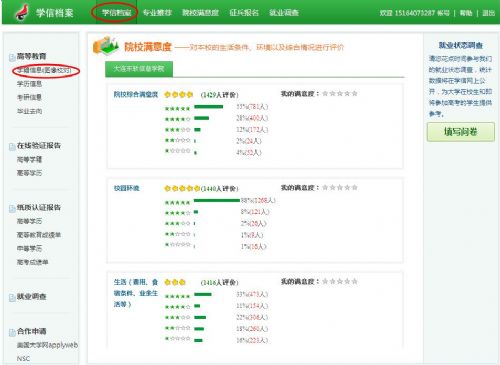Rate 生活 category with the third star
500x365 pixels.
(340, 281)
